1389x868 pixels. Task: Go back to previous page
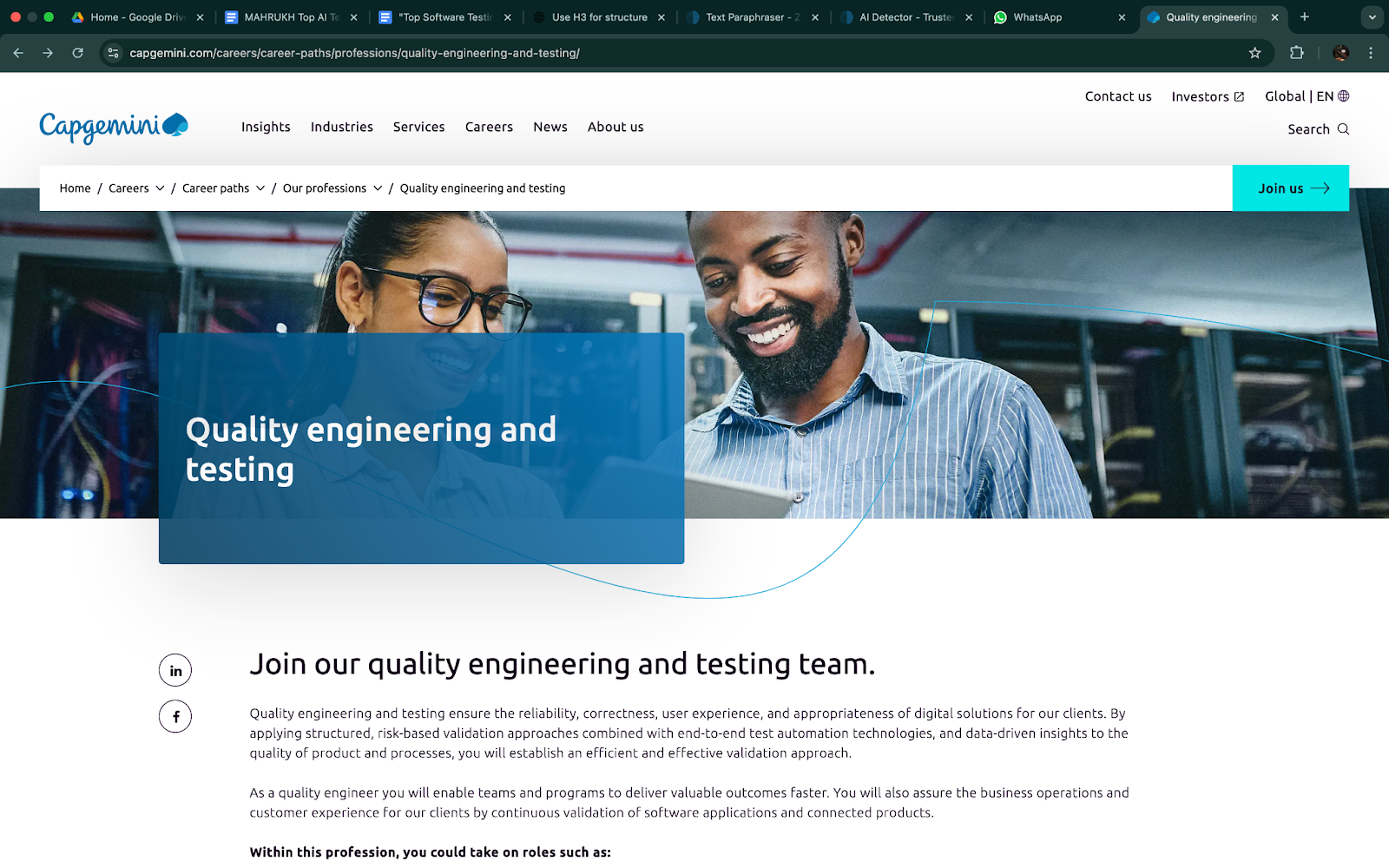pos(18,53)
